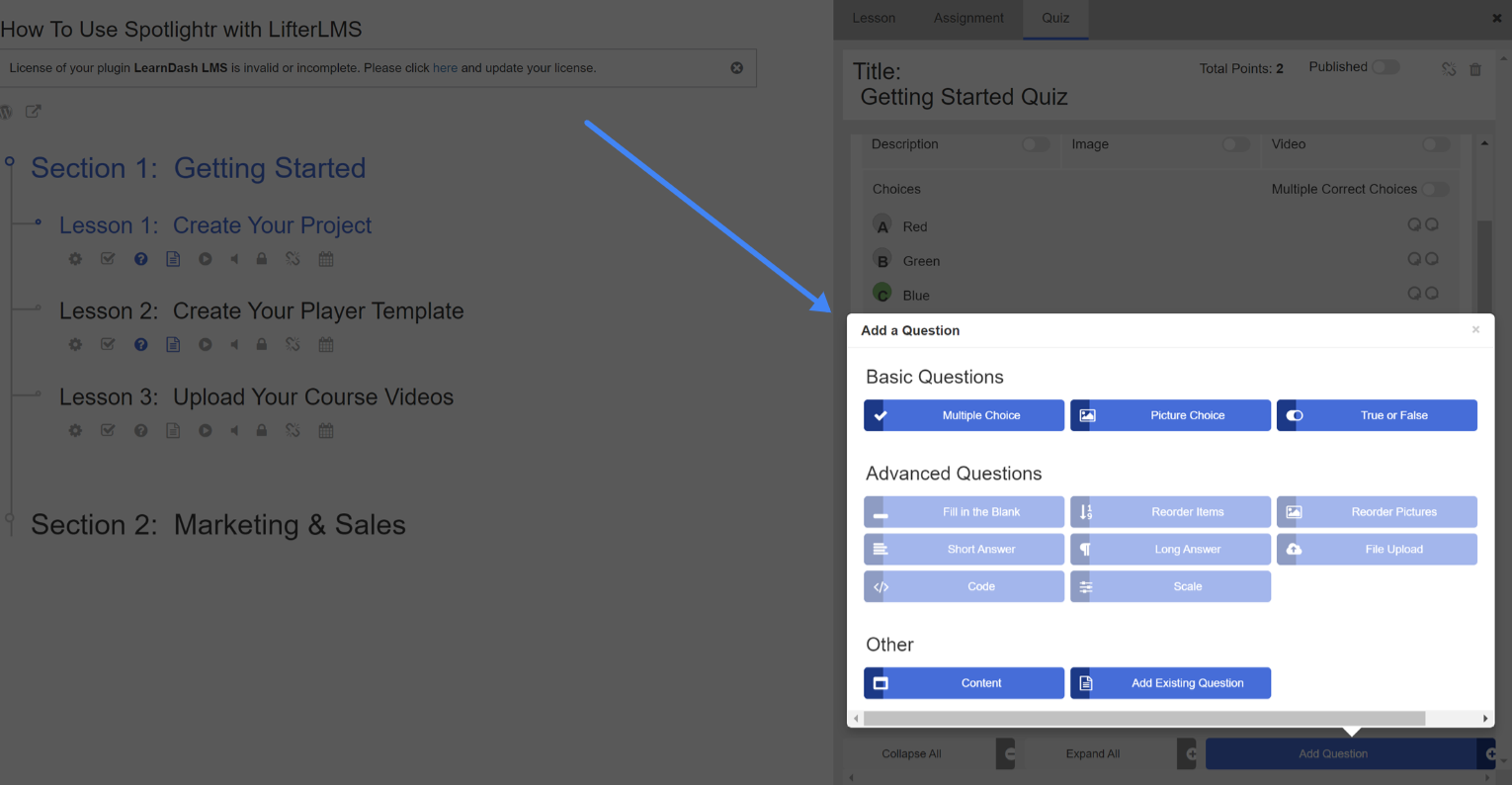Click the external link icon under license notice
The height and width of the screenshot is (785, 1512).
(x=34, y=112)
